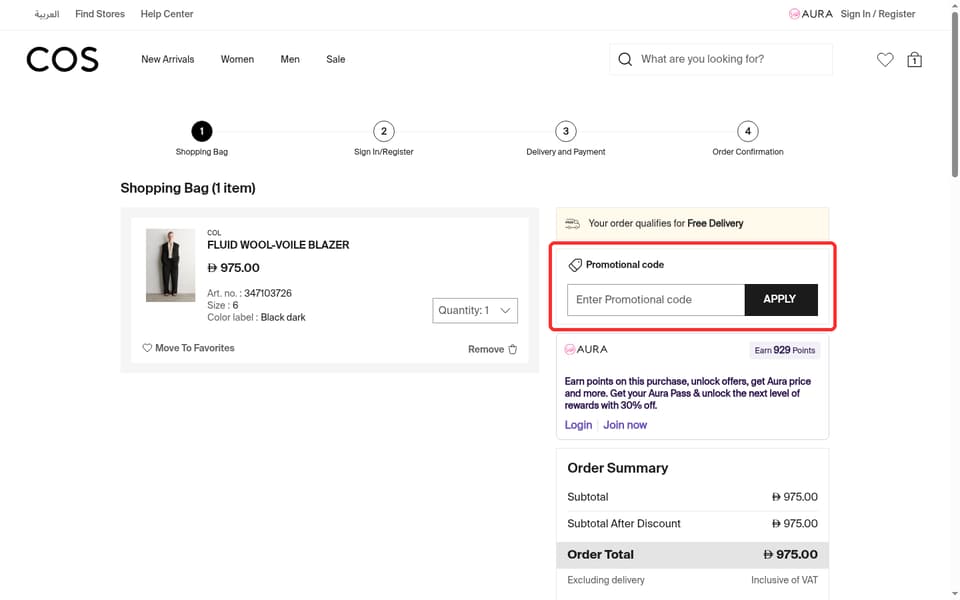Click the free delivery truck icon
Viewport: 960px width, 600px height.
[x=572, y=223]
